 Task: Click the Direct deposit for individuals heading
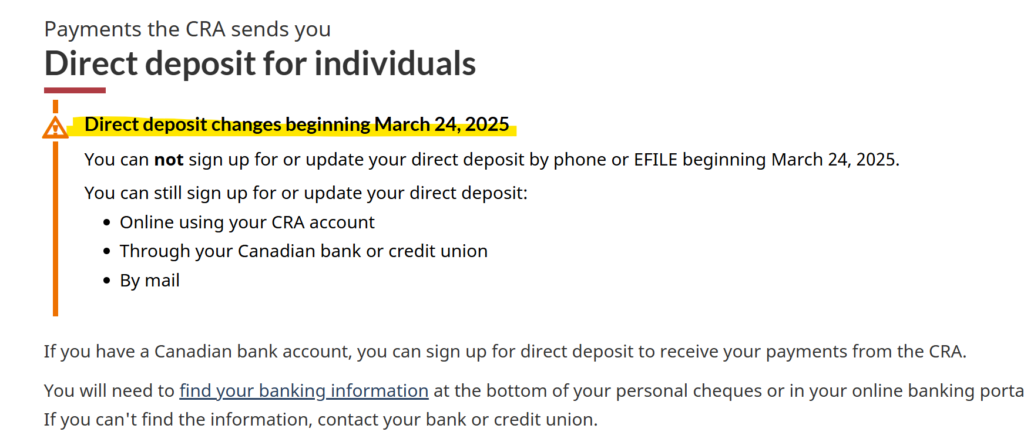260,63
